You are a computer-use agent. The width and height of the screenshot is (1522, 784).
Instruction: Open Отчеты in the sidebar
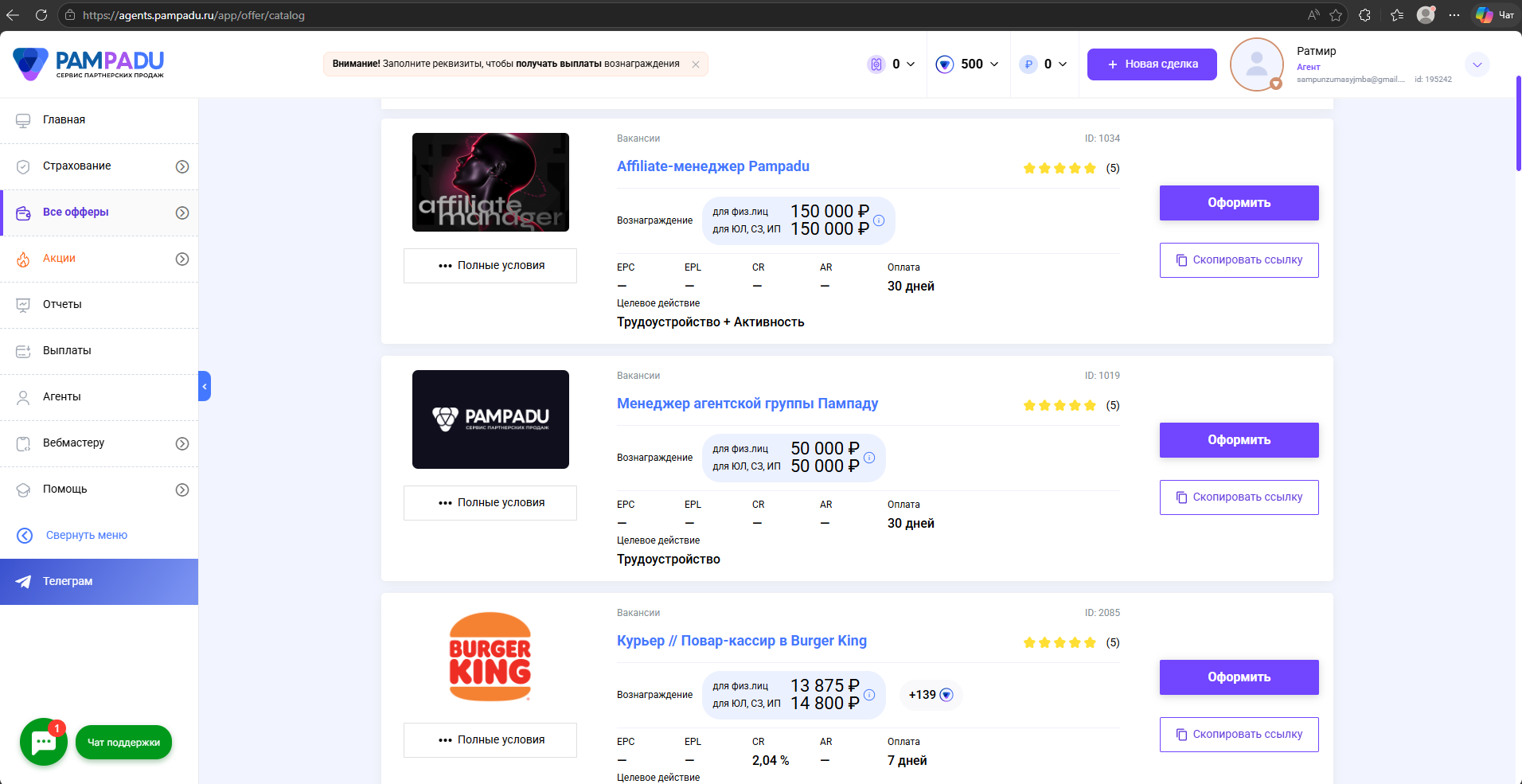(x=62, y=304)
